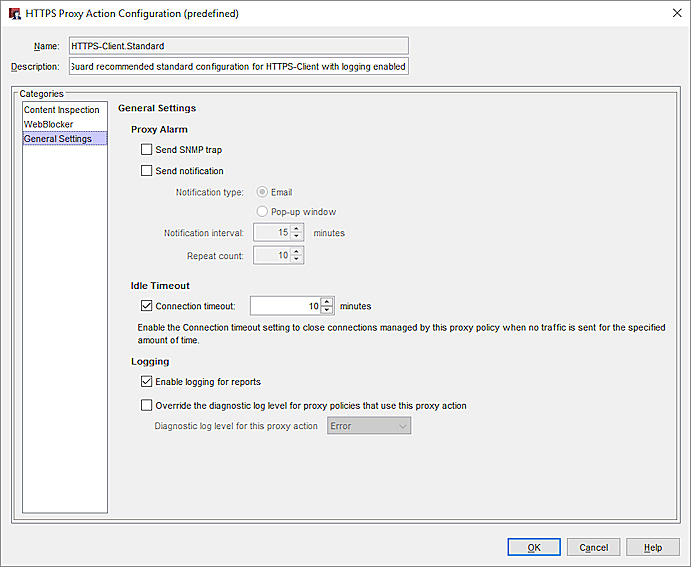Decrease Connection timeout with down arrow
The width and height of the screenshot is (691, 567).
point(327,311)
